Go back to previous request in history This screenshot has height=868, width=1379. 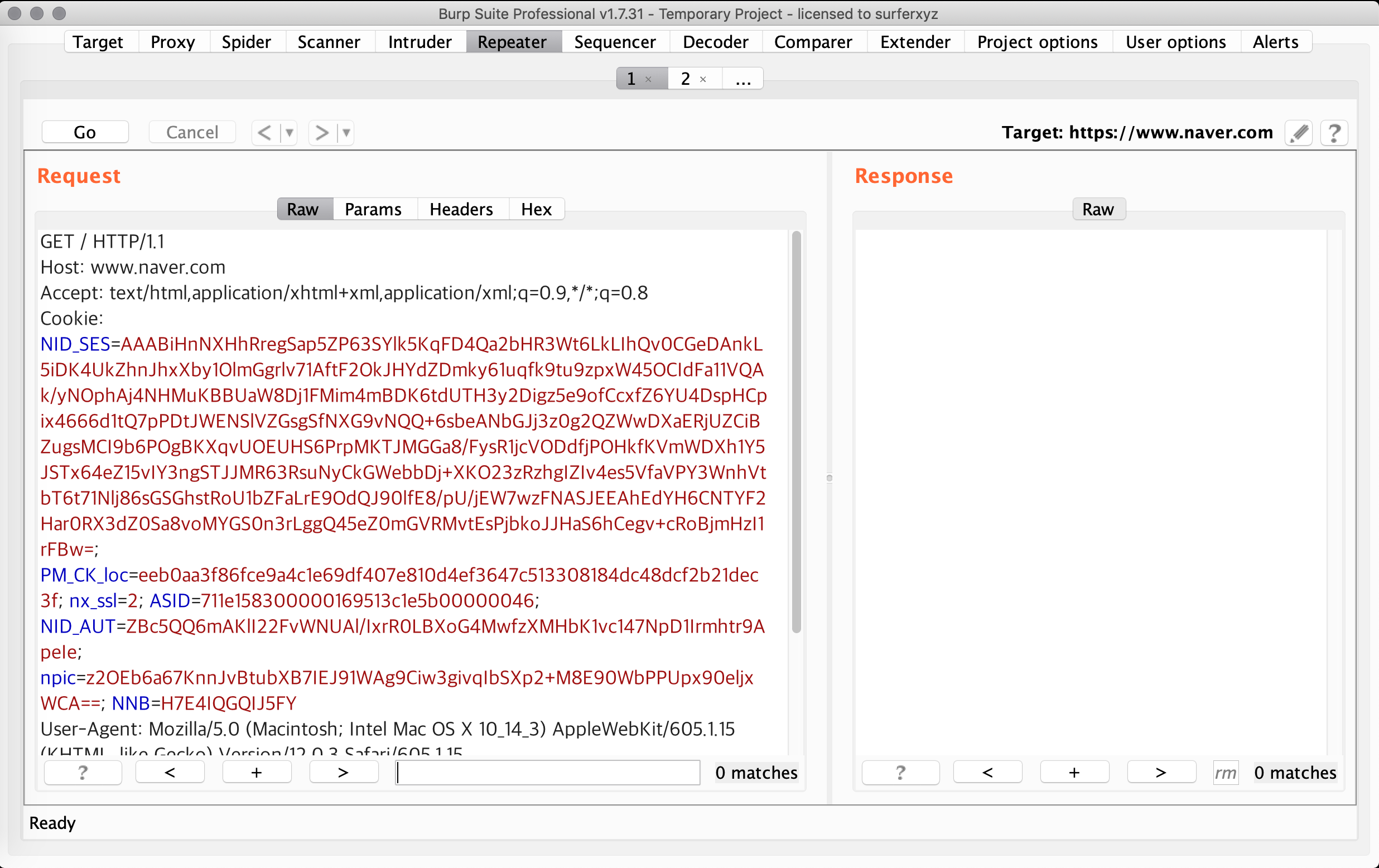point(264,133)
